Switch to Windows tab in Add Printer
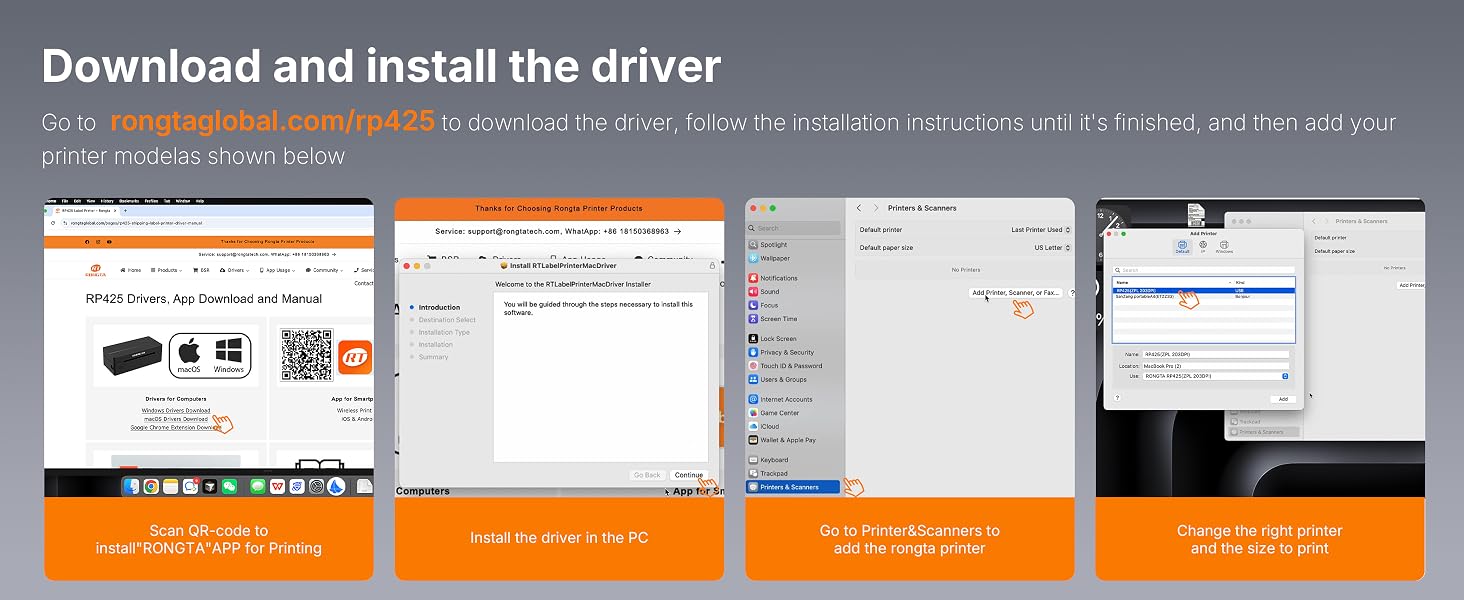 point(1224,246)
